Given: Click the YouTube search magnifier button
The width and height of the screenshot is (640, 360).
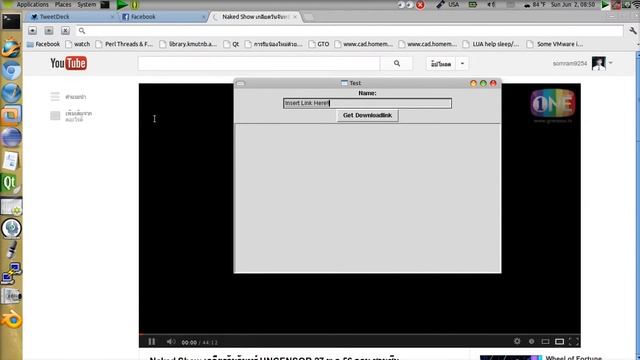Looking at the screenshot, I should pyautogui.click(x=397, y=64).
